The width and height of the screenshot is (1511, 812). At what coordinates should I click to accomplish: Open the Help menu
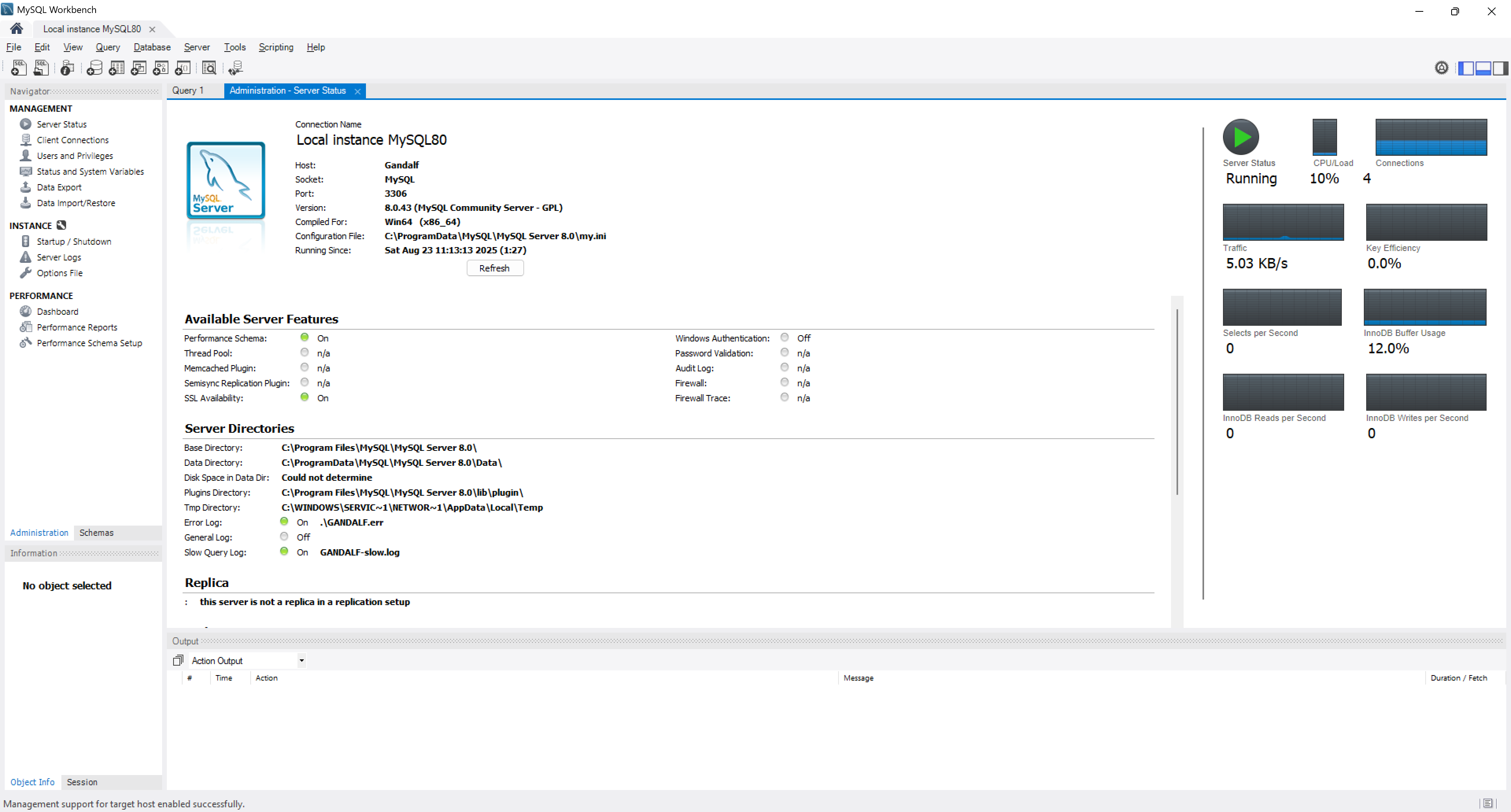[x=316, y=48]
